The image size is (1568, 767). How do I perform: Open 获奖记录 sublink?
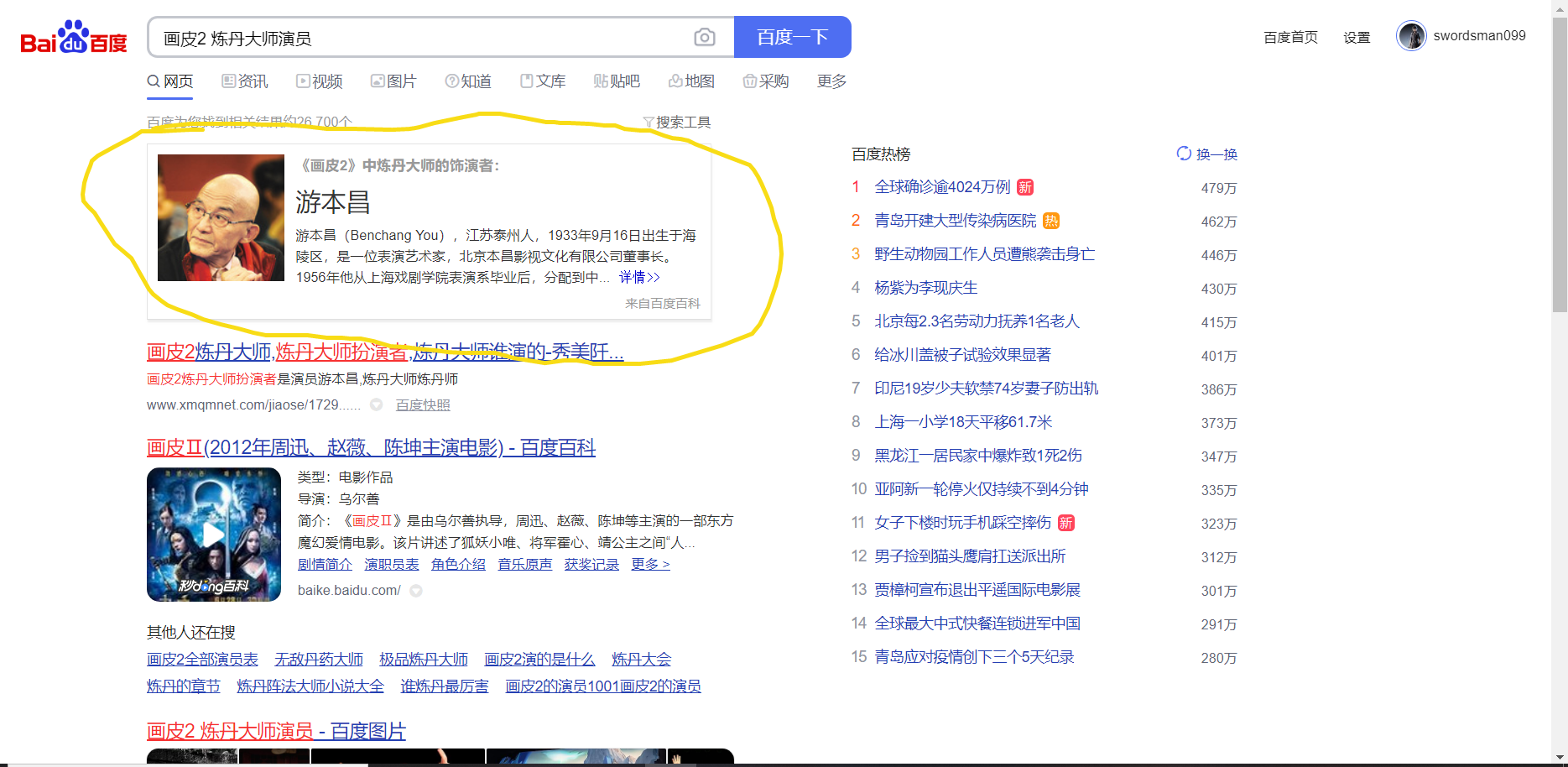pyautogui.click(x=591, y=565)
